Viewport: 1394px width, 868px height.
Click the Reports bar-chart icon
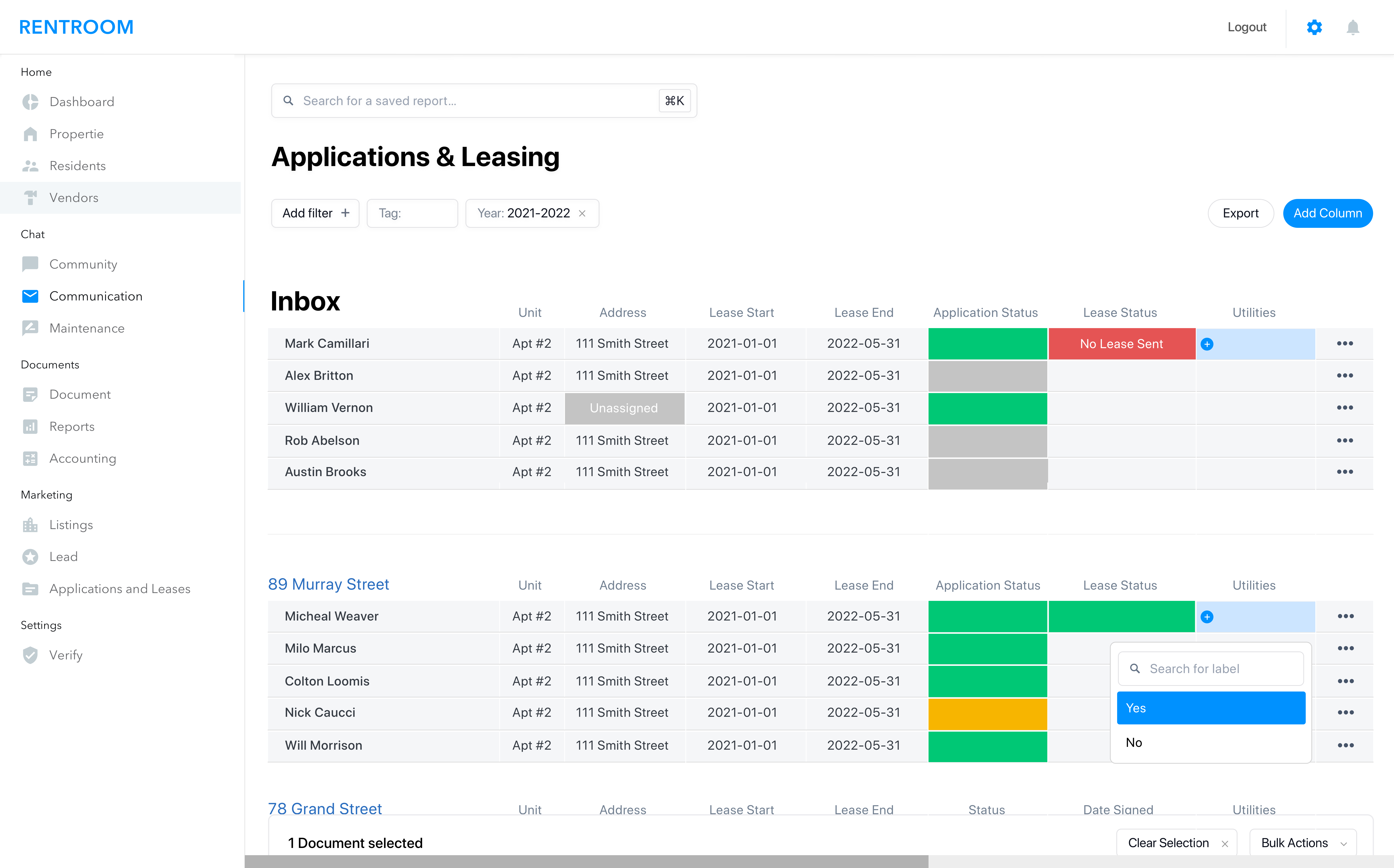tap(30, 427)
